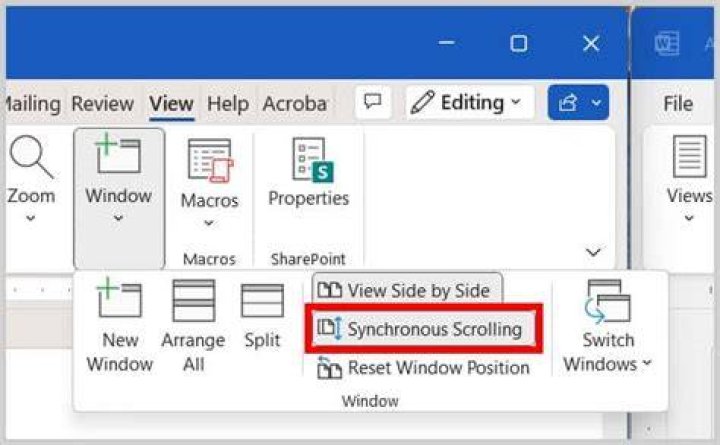The height and width of the screenshot is (445, 720).
Task: Select the View tab
Action: pos(171,104)
